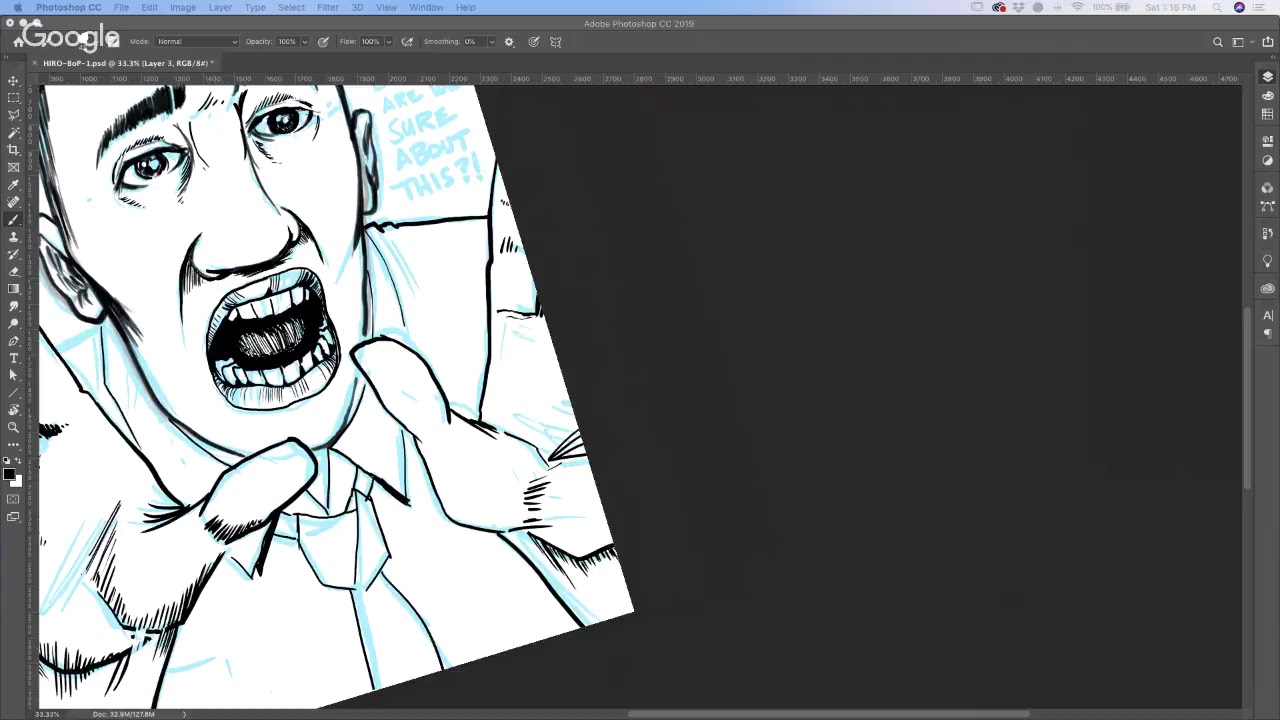Select the Zoom tool in toolbar
This screenshot has width=1280, height=720.
click(13, 427)
